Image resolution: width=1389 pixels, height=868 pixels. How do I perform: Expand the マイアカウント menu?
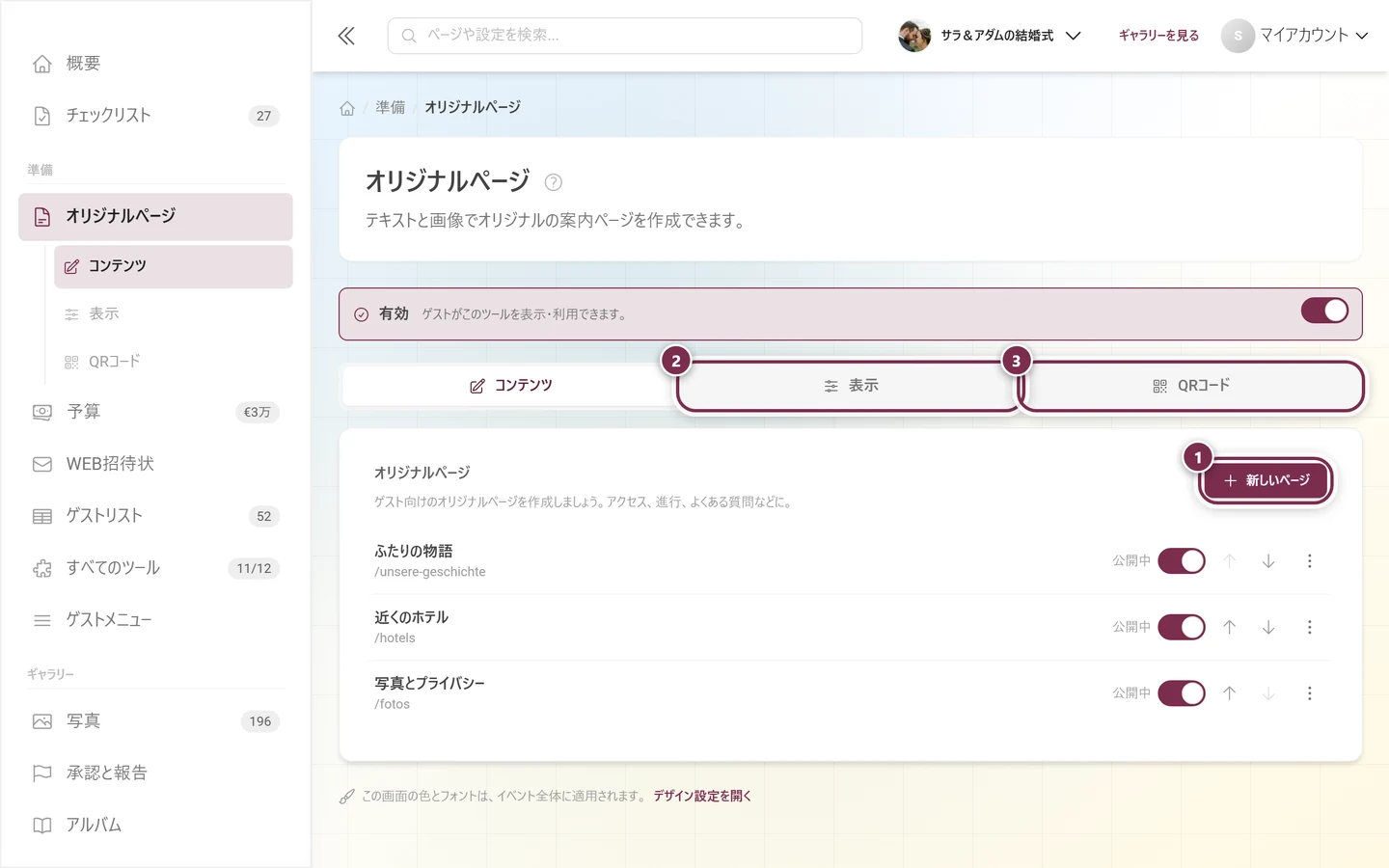click(x=1294, y=36)
